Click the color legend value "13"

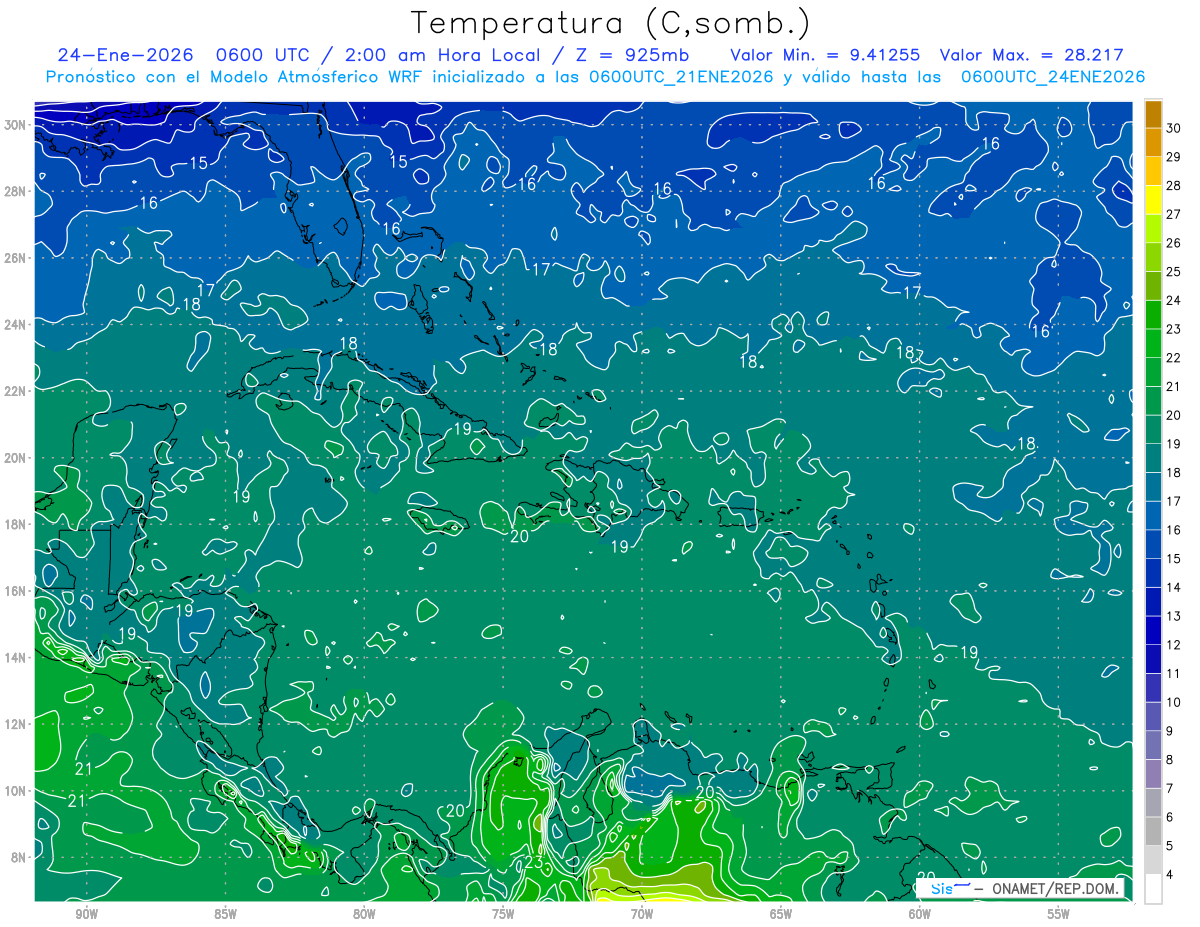pos(1174,616)
